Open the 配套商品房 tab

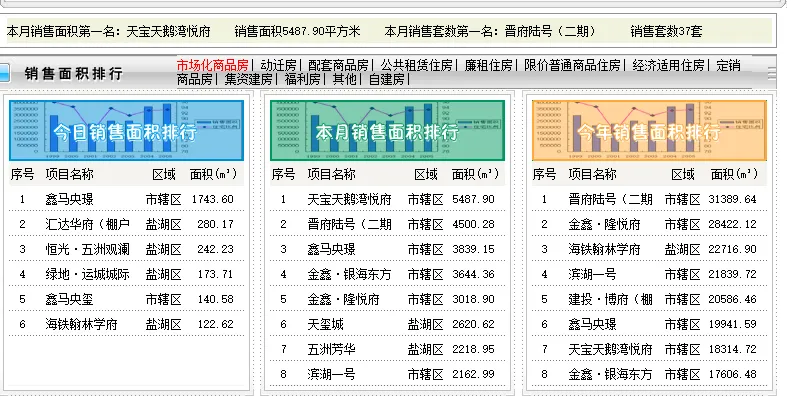(338, 65)
